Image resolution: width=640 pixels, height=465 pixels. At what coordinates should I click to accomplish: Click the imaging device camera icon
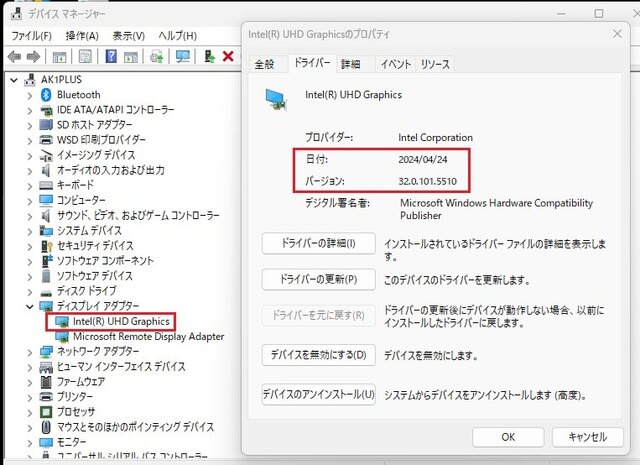coord(46,155)
